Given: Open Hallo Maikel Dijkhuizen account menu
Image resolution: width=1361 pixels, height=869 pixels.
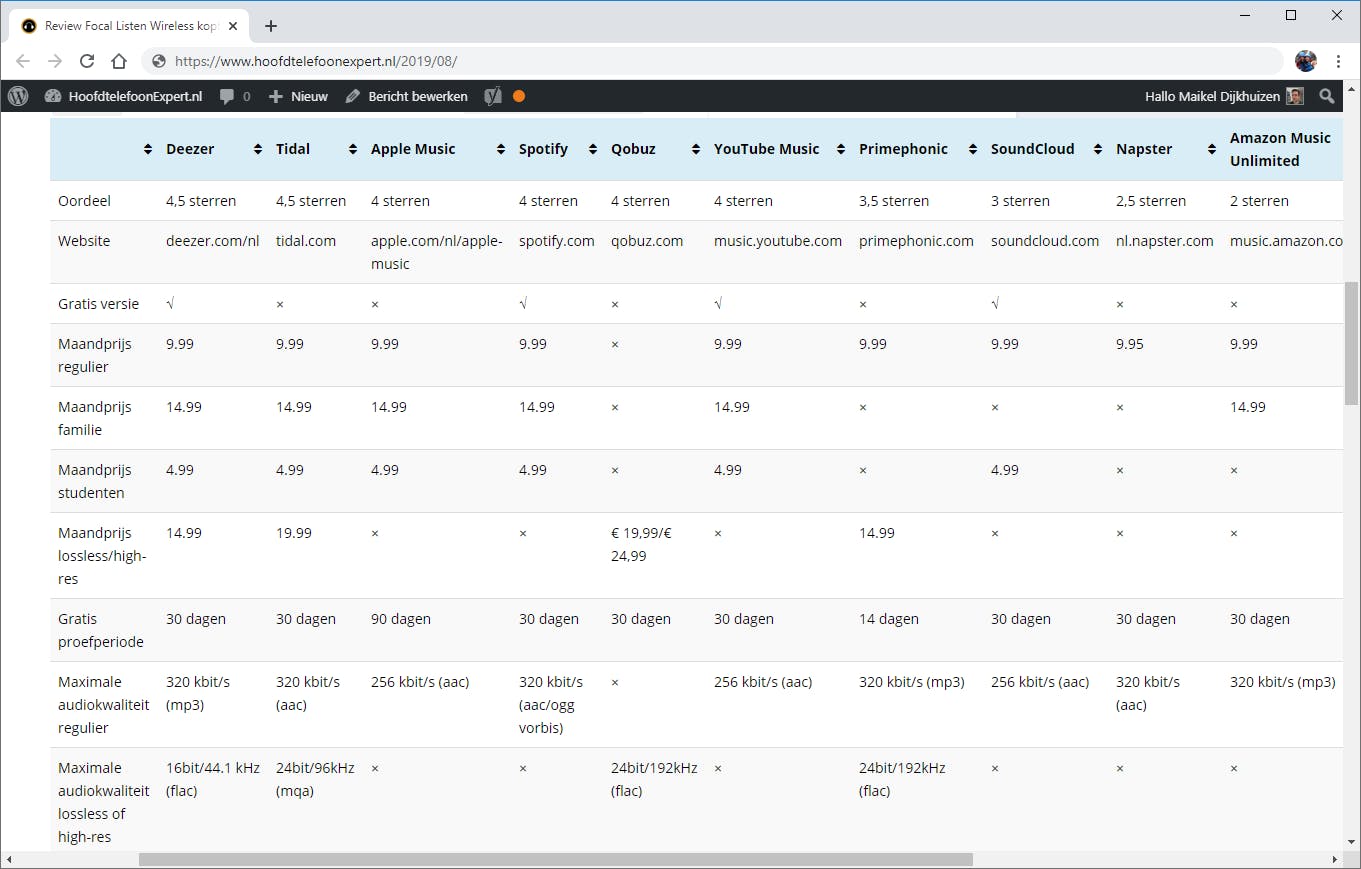Looking at the screenshot, I should click(1224, 96).
